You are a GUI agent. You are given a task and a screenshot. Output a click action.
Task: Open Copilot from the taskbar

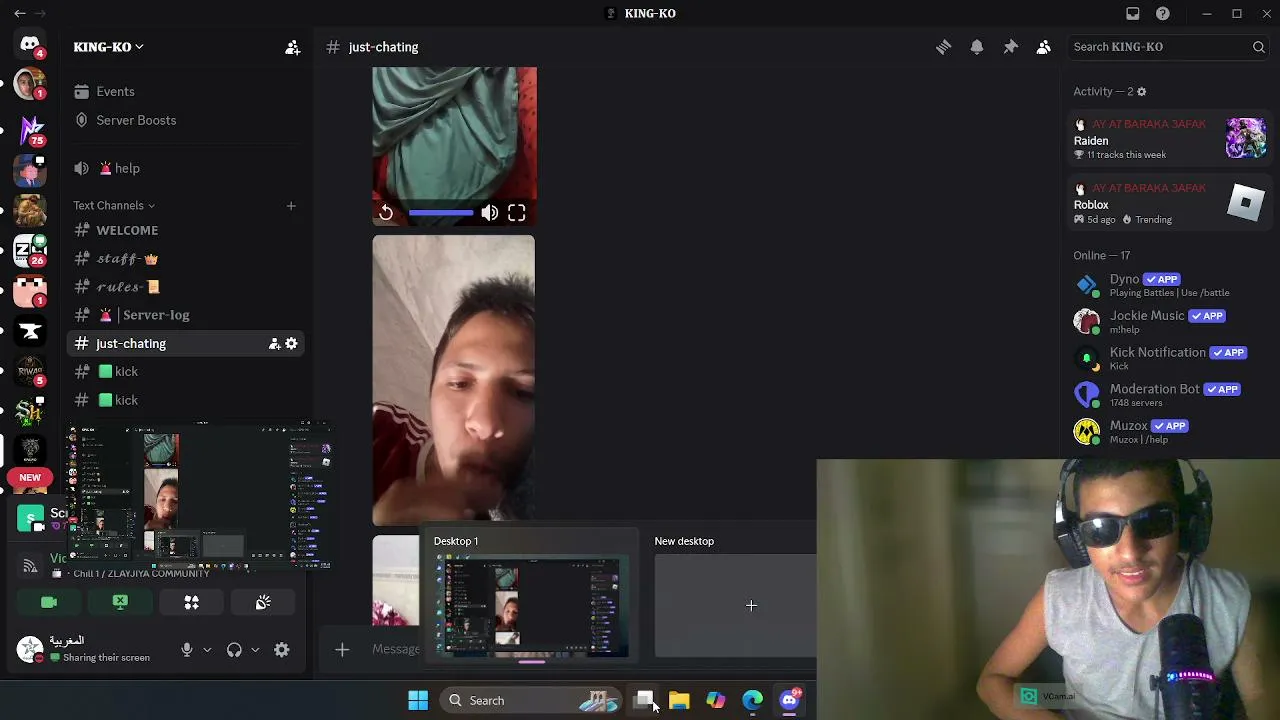pos(716,701)
